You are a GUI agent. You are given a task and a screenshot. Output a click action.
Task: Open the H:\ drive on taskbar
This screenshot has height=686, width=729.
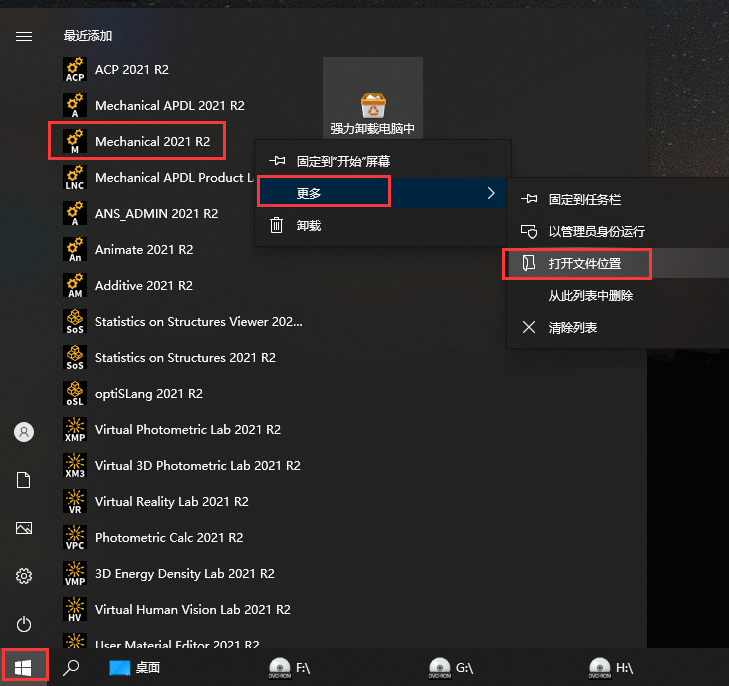[x=611, y=668]
